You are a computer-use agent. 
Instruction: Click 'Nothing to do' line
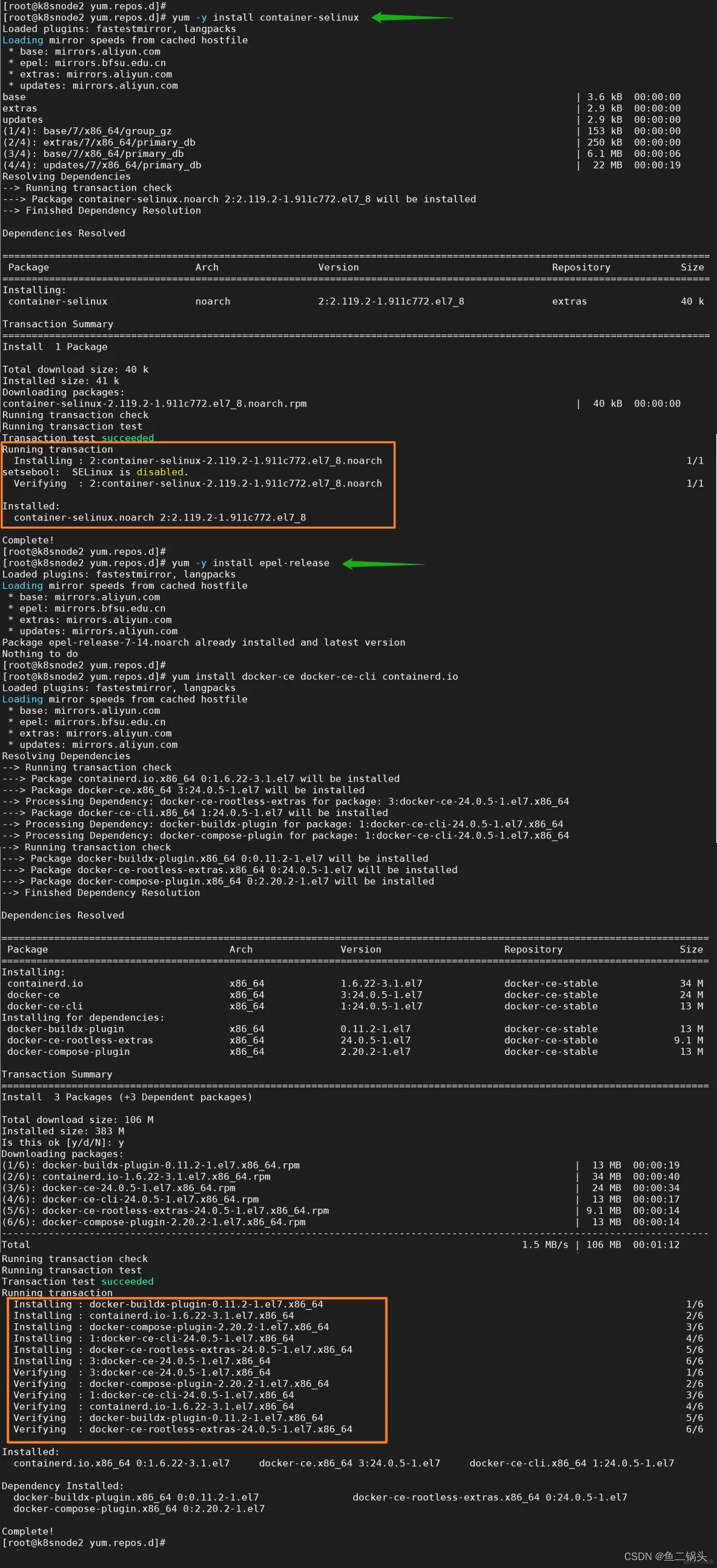pos(40,654)
